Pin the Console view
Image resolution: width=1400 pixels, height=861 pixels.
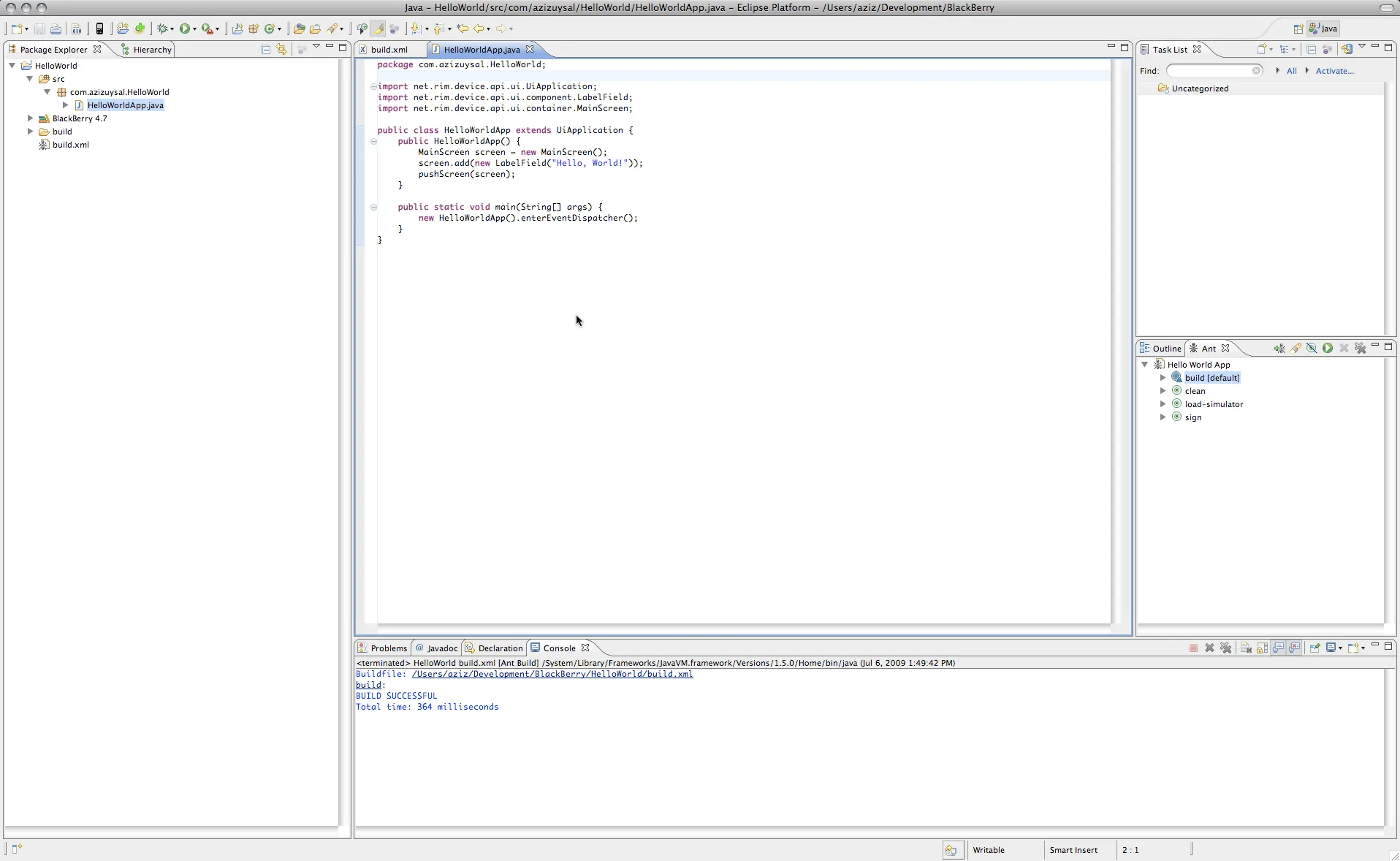[1316, 648]
